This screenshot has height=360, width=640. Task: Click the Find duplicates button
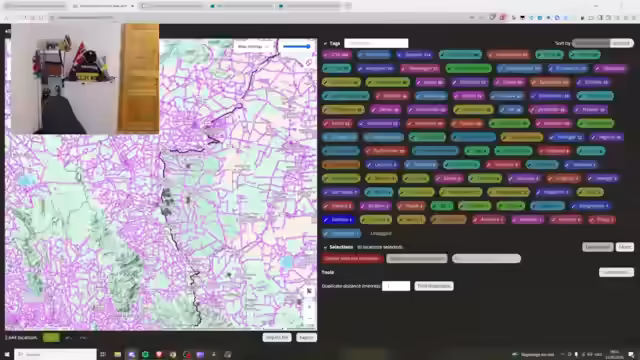coord(434,286)
